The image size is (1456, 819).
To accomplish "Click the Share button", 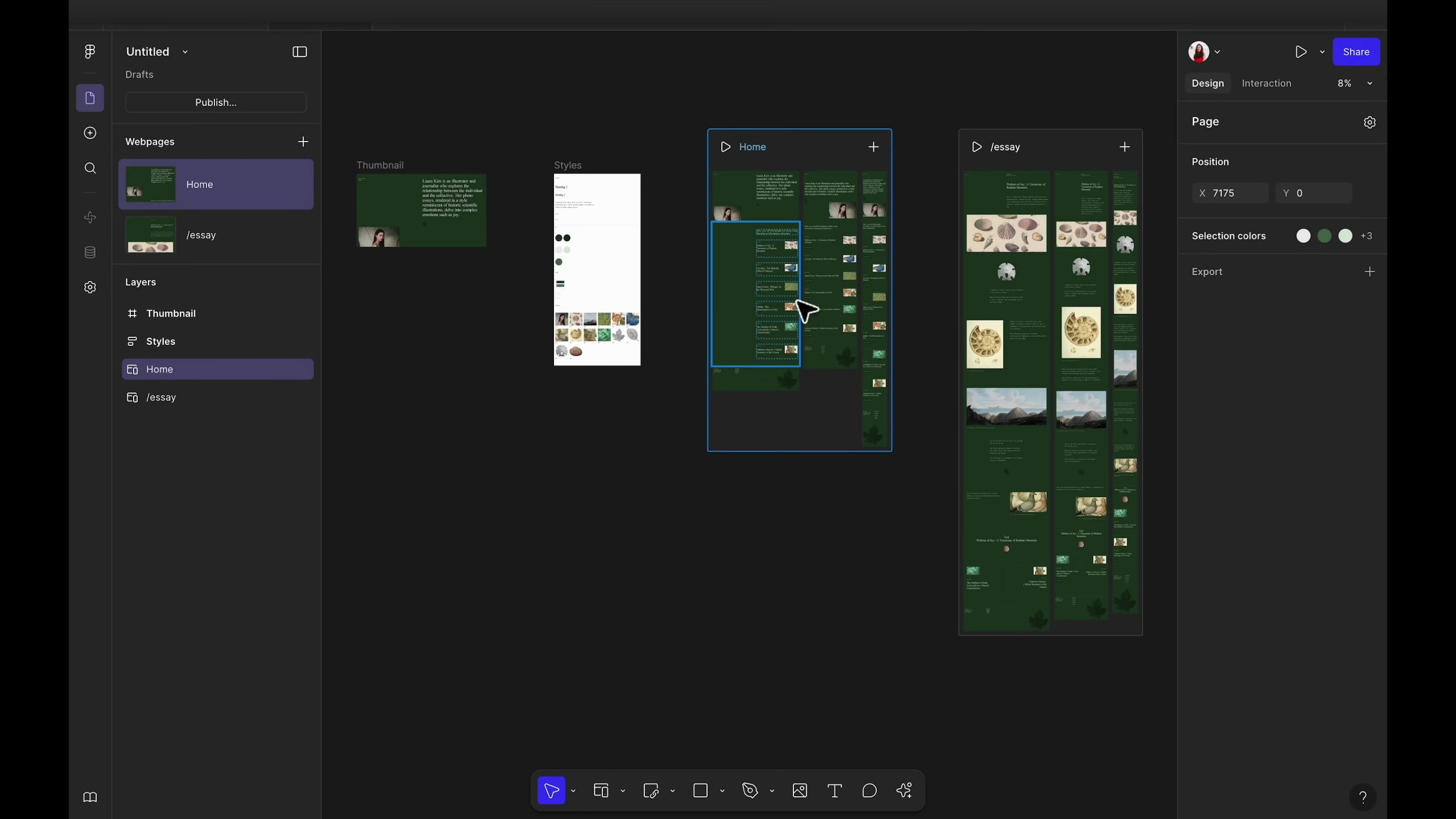I will point(1356,52).
